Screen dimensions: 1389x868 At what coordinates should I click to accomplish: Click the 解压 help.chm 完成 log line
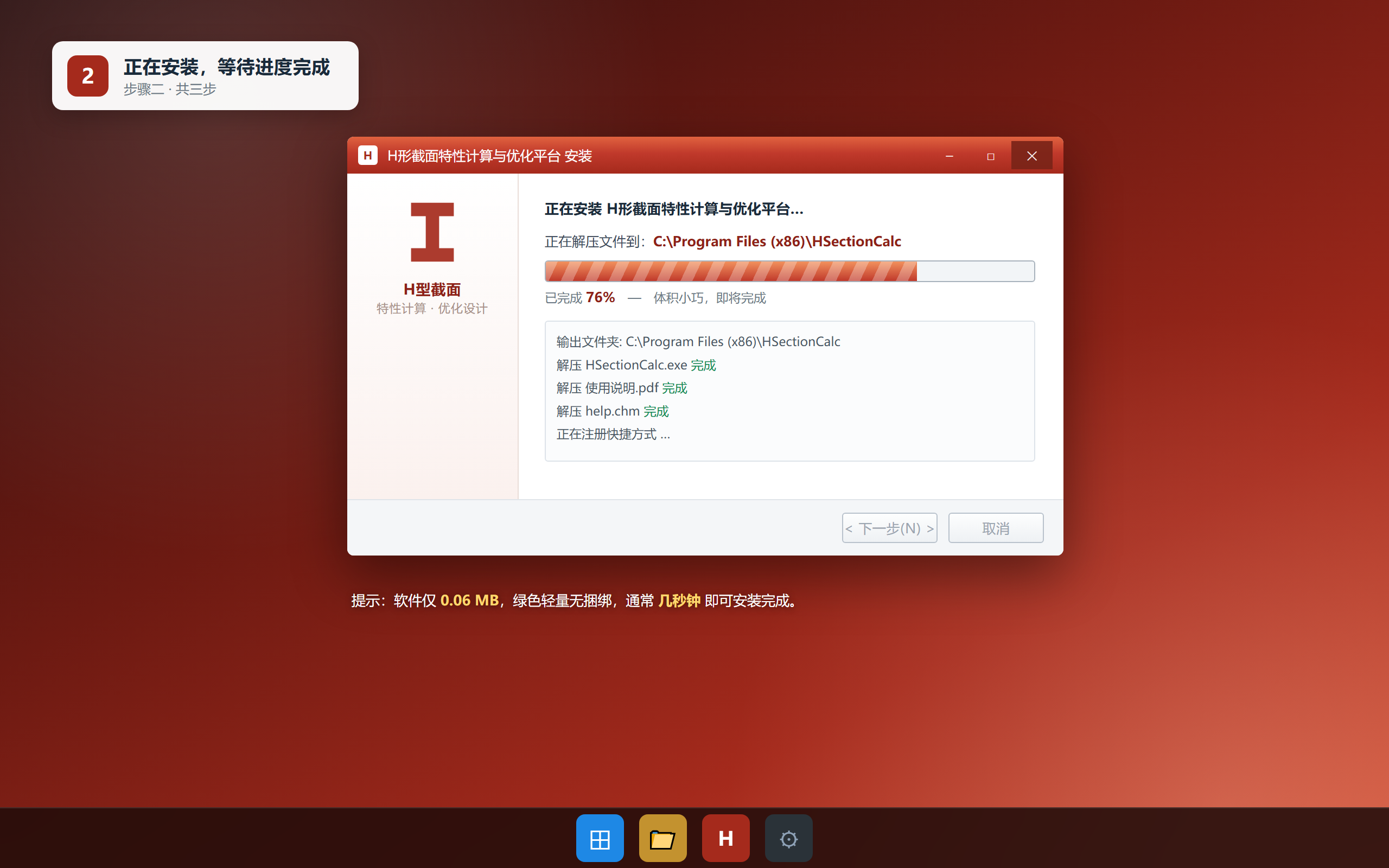[613, 411]
